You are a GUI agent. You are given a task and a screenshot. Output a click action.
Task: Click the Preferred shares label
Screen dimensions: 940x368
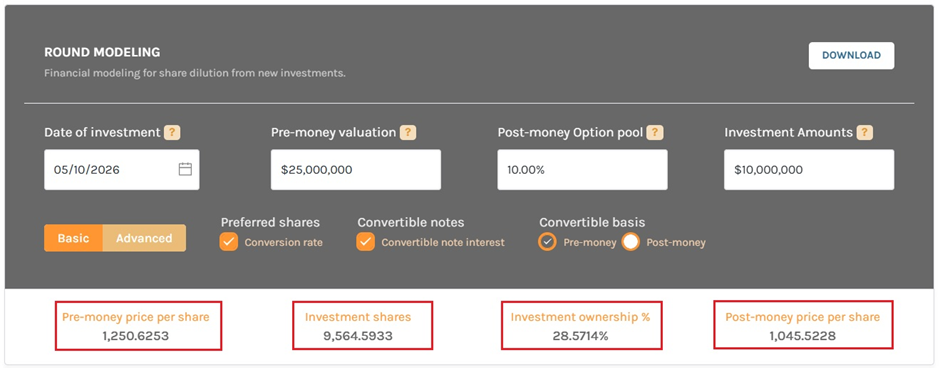[x=270, y=222]
